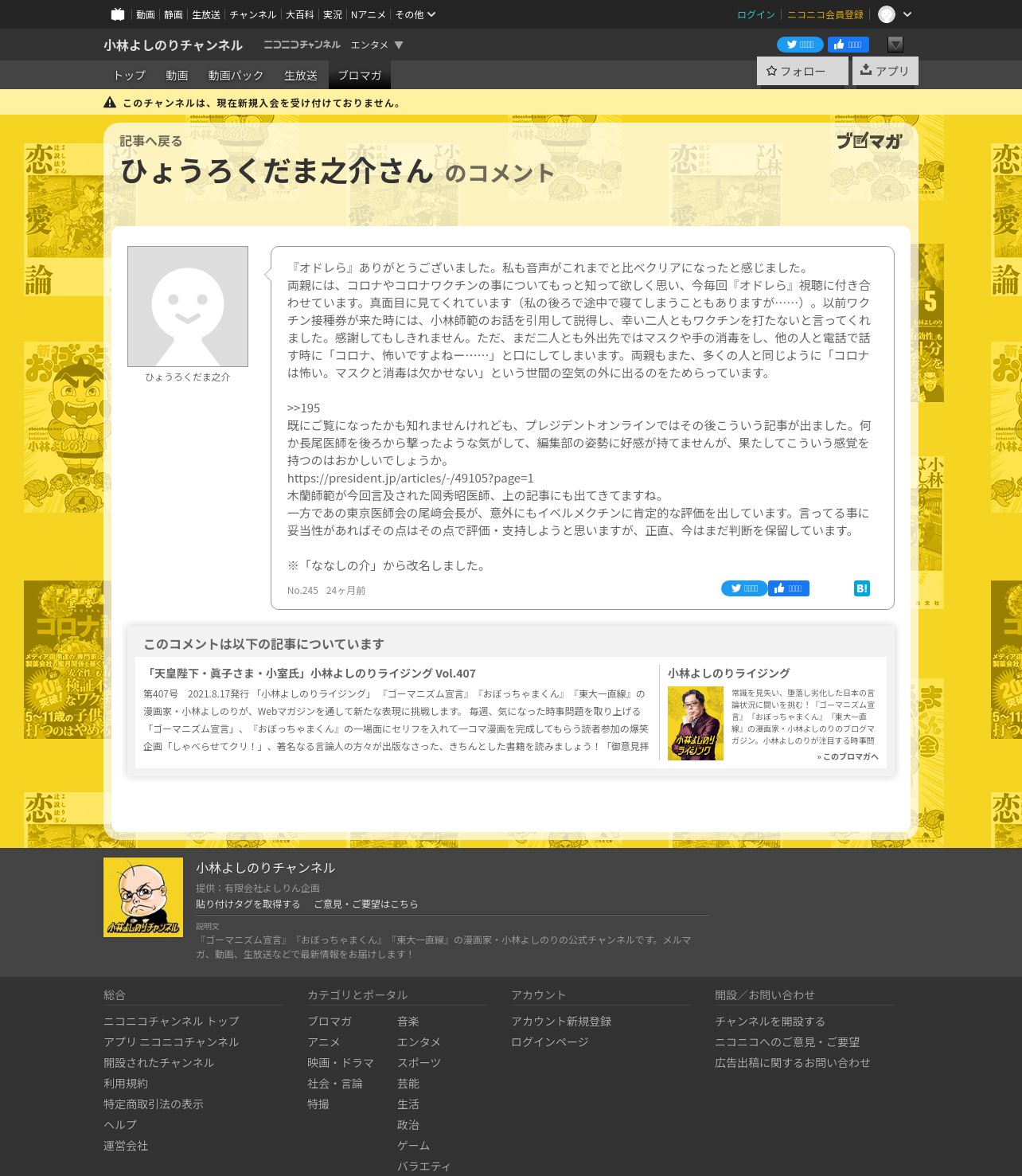Open the Nアニメ link in top bar
This screenshot has height=1176, width=1022.
click(x=369, y=14)
